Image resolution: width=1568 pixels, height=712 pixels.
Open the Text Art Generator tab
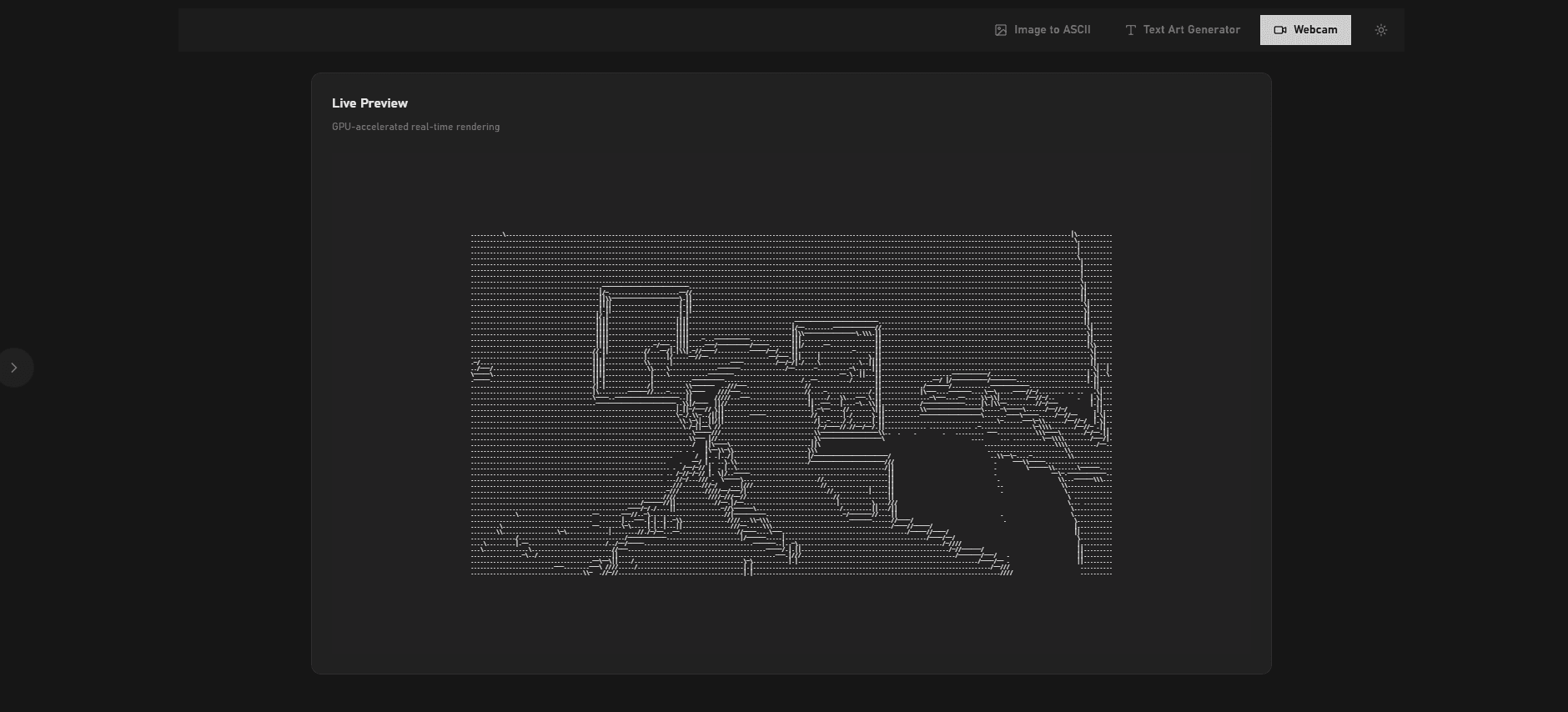coord(1191,30)
